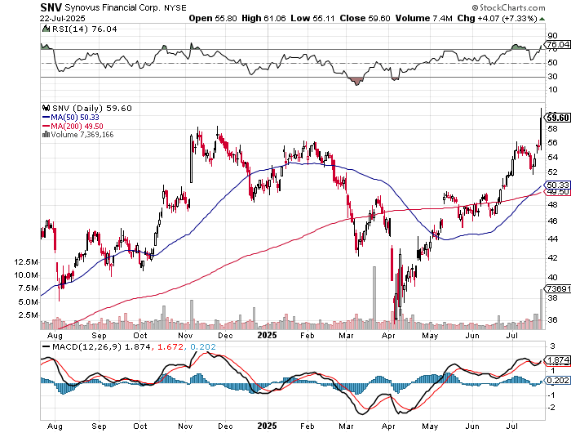This screenshot has height=433, width=571.
Task: Click the 'MACD(12,26,9)' panel label
Action: pos(87,347)
